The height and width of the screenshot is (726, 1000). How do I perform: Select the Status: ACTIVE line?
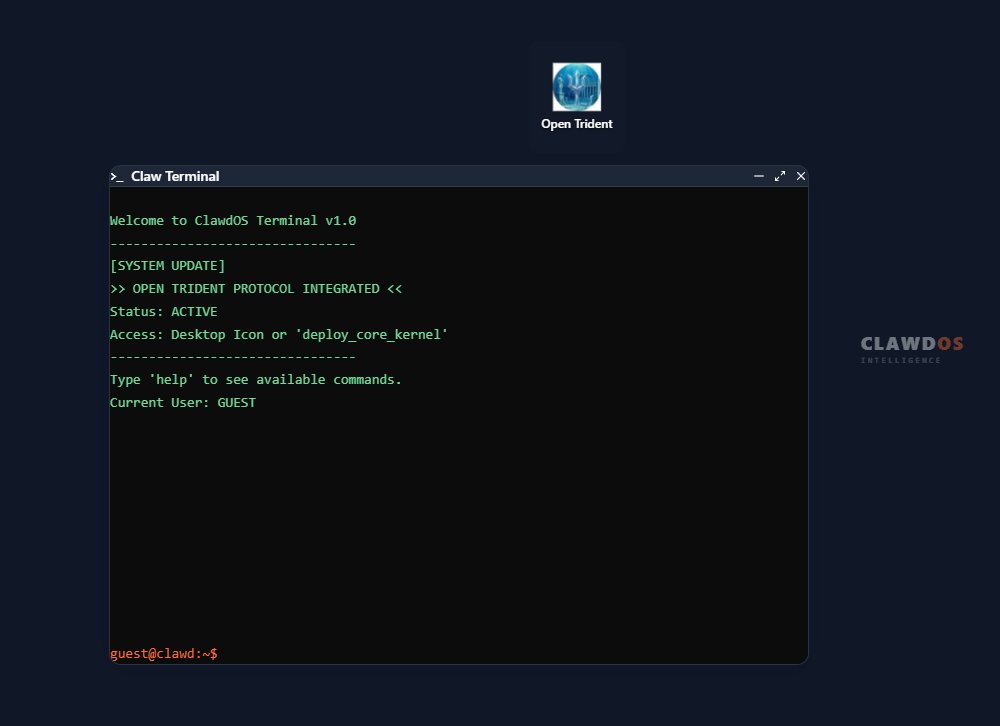coord(163,311)
